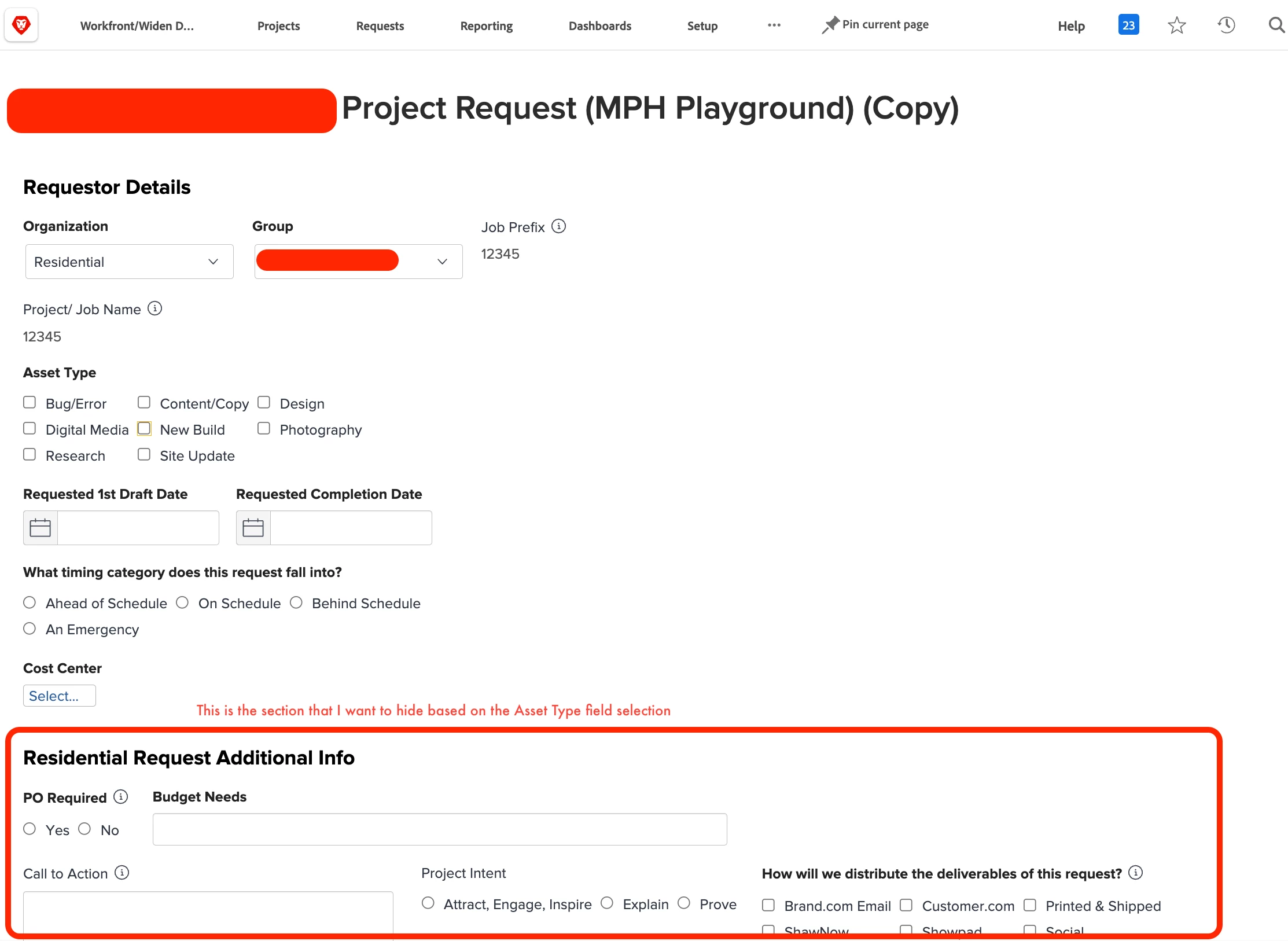Click the Help link
The height and width of the screenshot is (941, 1288).
click(x=1071, y=26)
